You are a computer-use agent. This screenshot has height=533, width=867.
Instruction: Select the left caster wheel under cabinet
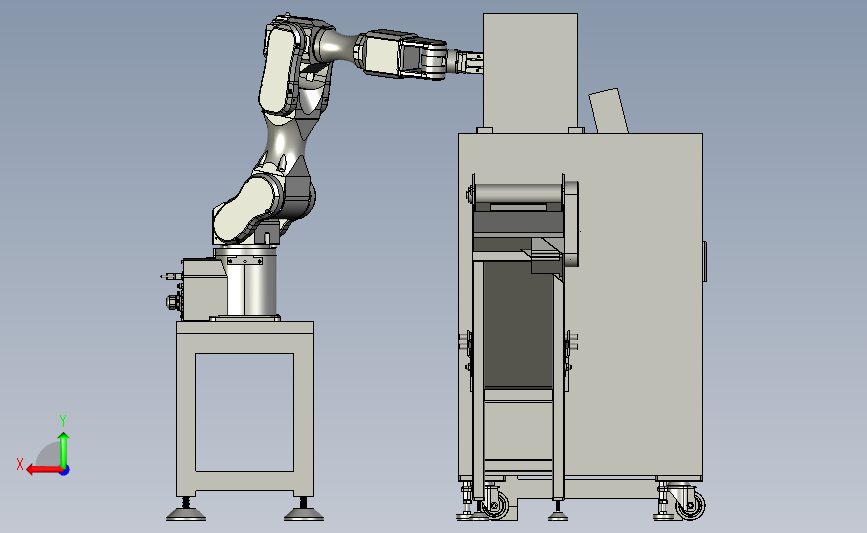pos(495,504)
